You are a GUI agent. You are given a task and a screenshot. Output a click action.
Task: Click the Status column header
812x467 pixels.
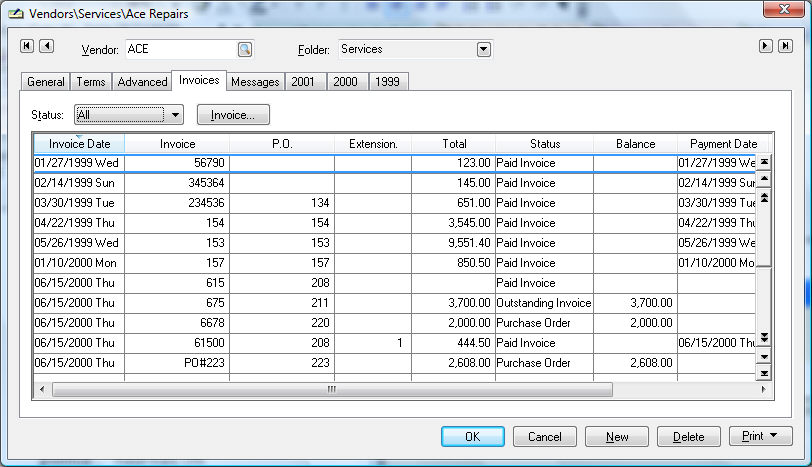coord(545,144)
